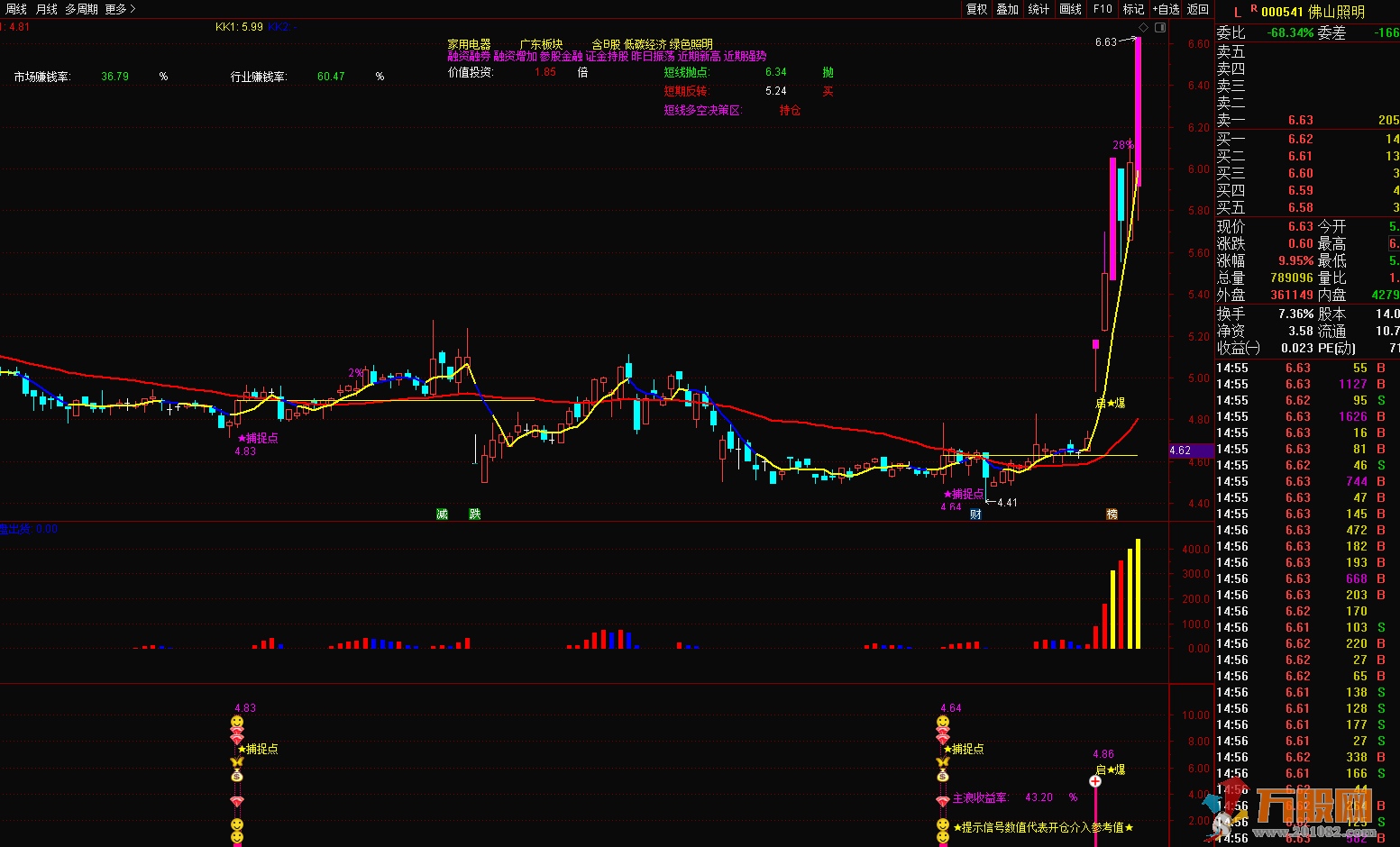1400x847 pixels.
Task: Click the 6.63 high price annotation
Action: (x=1106, y=42)
